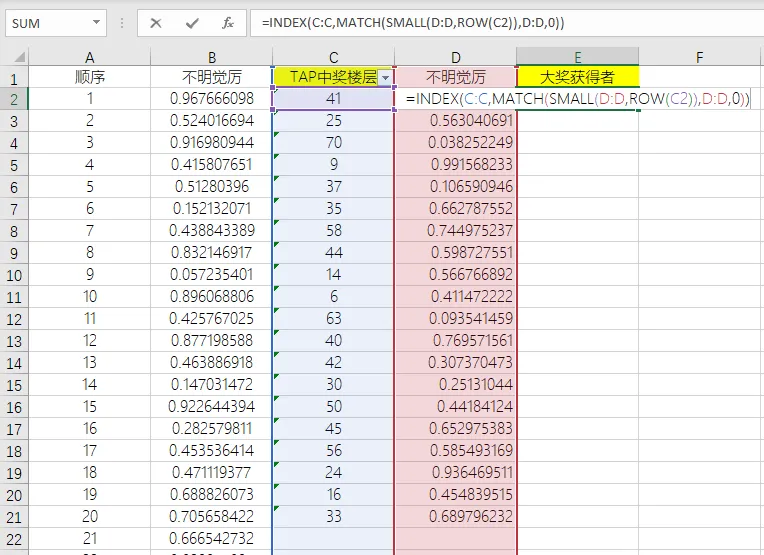Click cell B3 with 0.524016694

(211, 121)
